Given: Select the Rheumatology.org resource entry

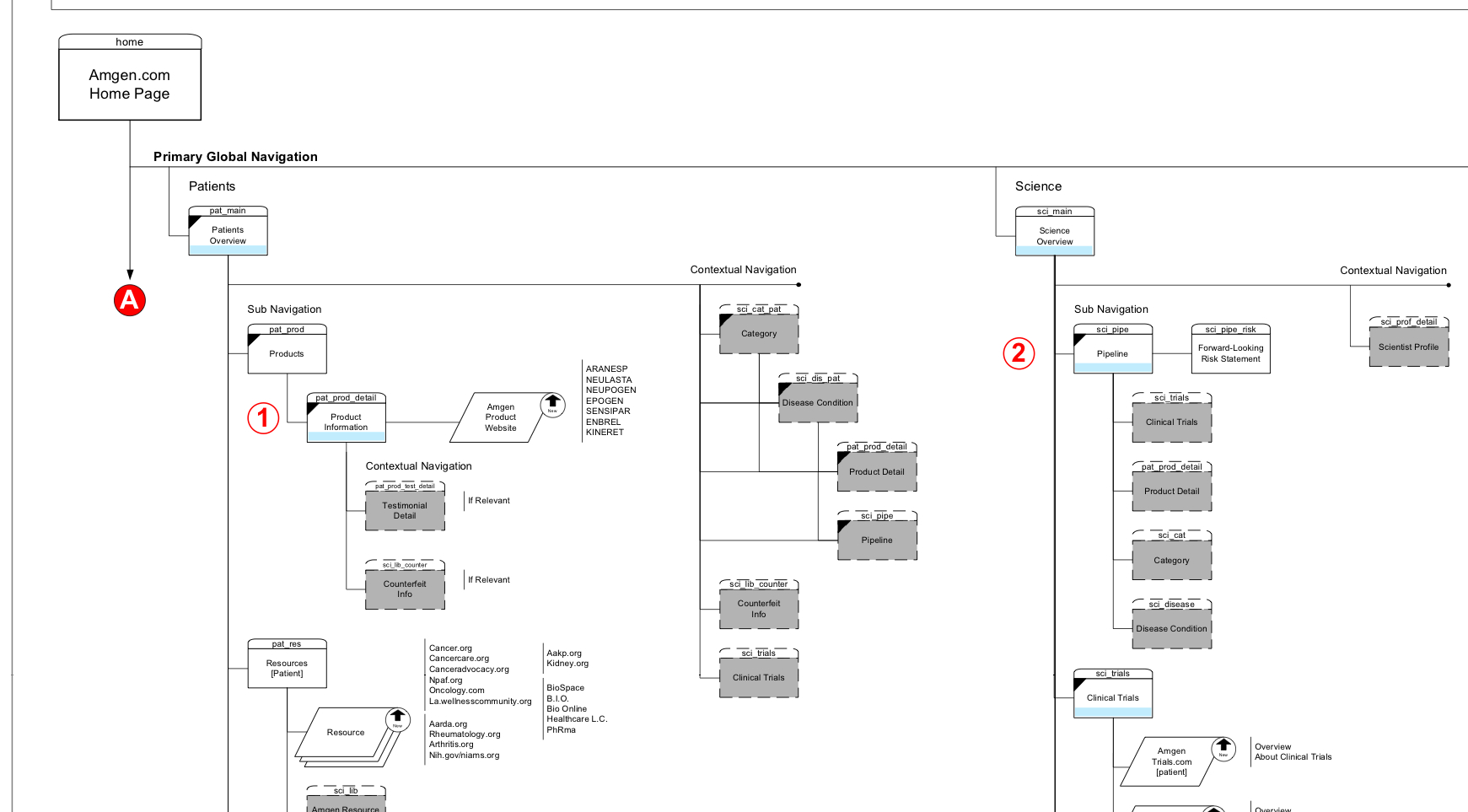Looking at the screenshot, I should [465, 734].
